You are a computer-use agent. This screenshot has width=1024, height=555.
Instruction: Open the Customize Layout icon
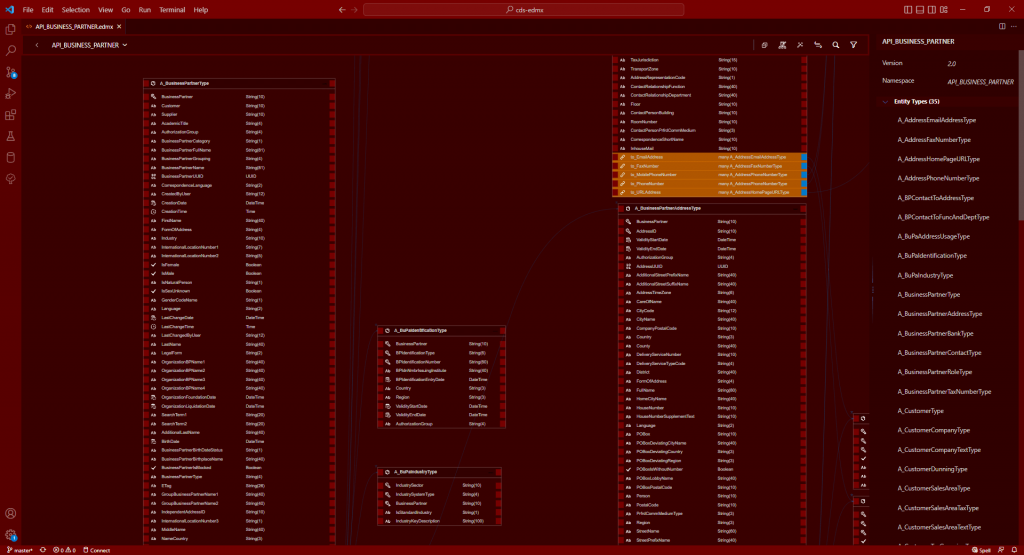click(x=944, y=10)
